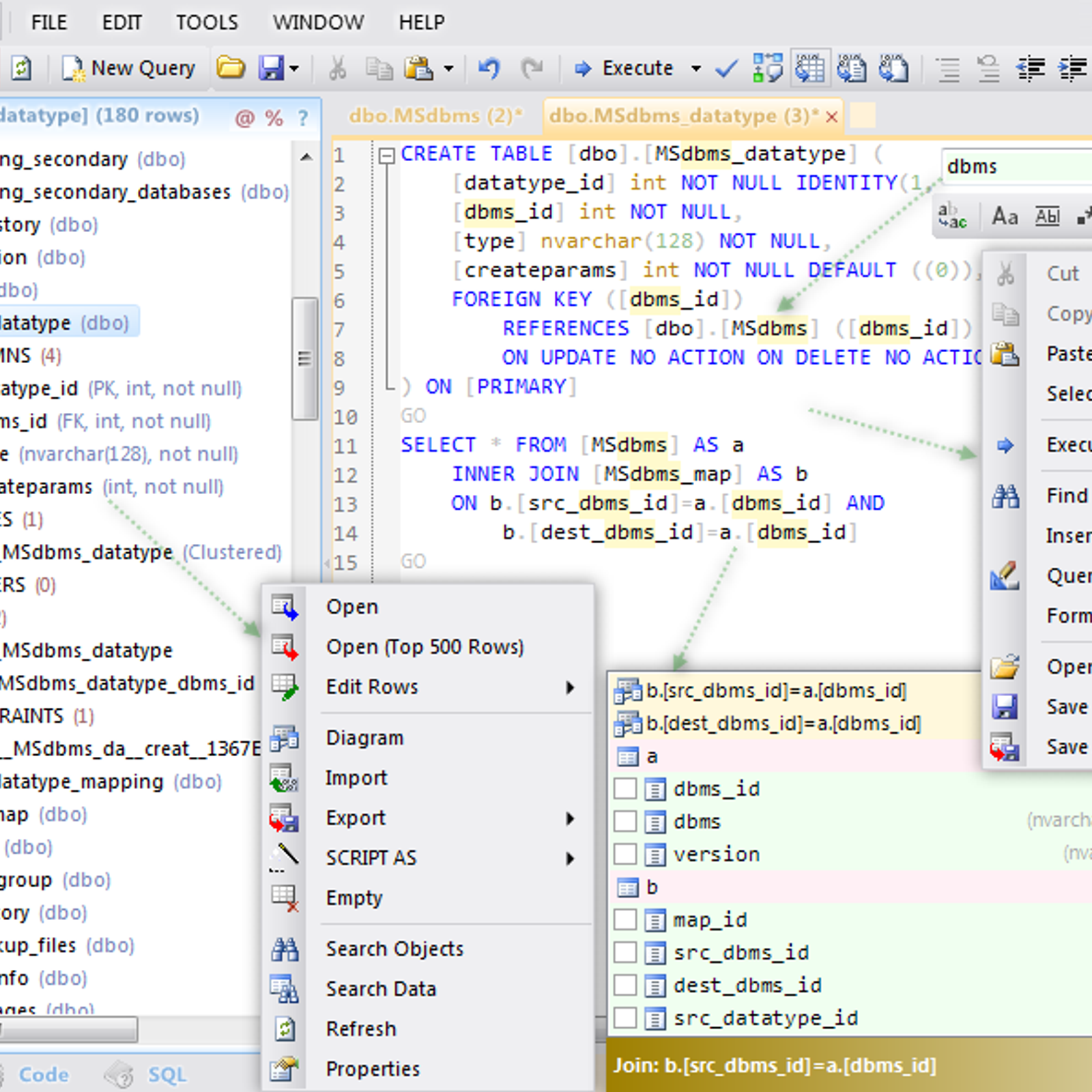The width and height of the screenshot is (1092, 1092).
Task: Expand the Export submenu
Action: tap(428, 818)
